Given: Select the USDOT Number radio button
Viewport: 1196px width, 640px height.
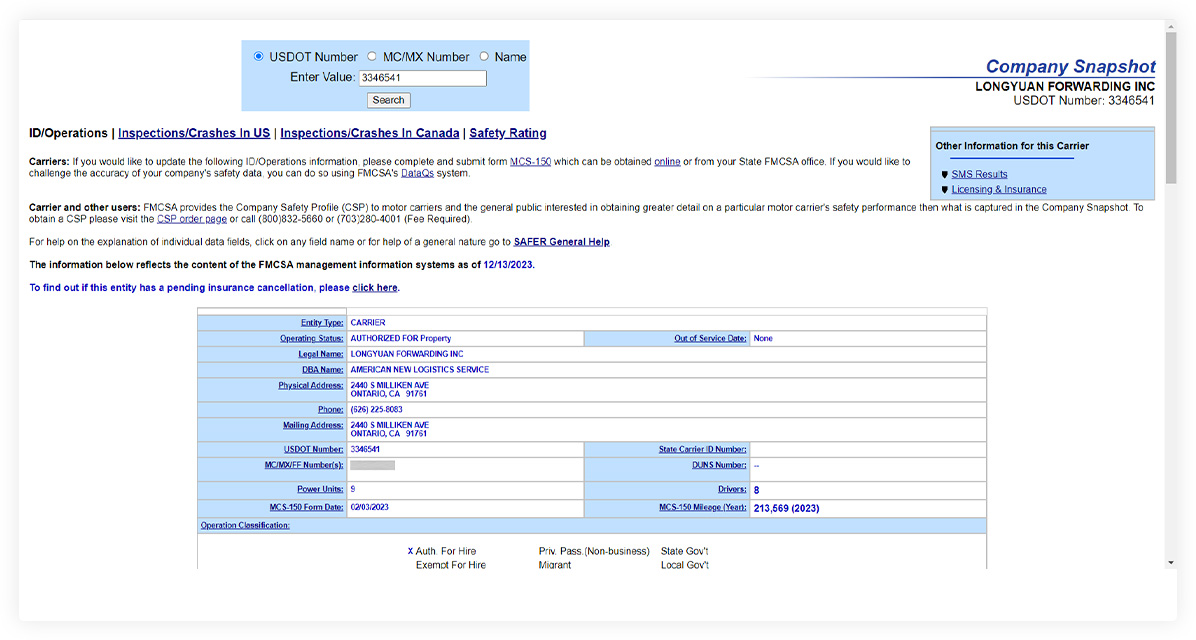Looking at the screenshot, I should point(259,57).
